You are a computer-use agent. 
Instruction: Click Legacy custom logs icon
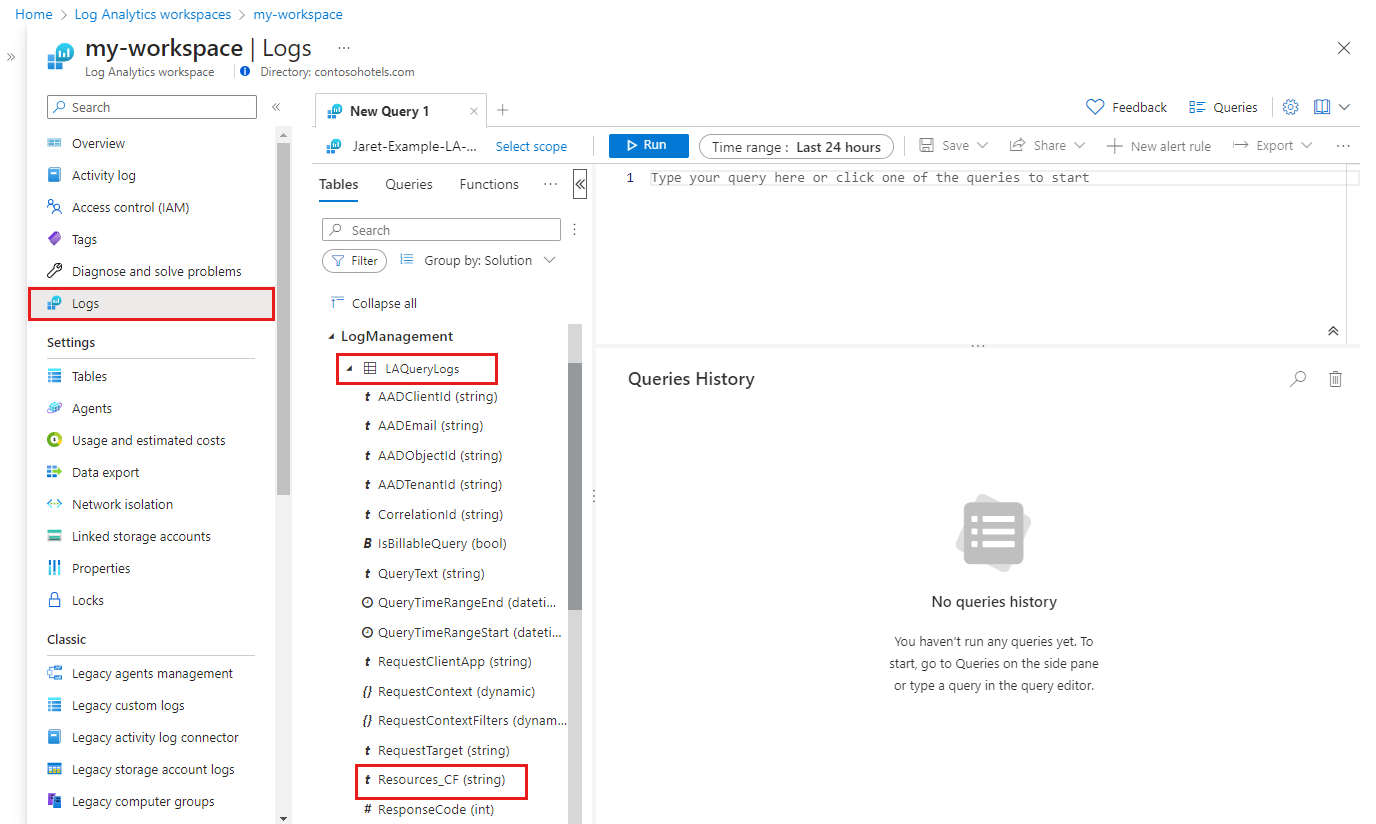[x=55, y=705]
